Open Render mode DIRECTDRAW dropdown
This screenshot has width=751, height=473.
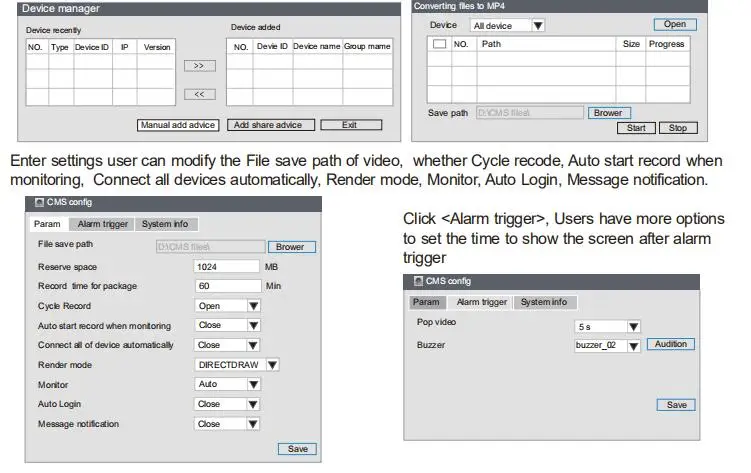pos(237,365)
